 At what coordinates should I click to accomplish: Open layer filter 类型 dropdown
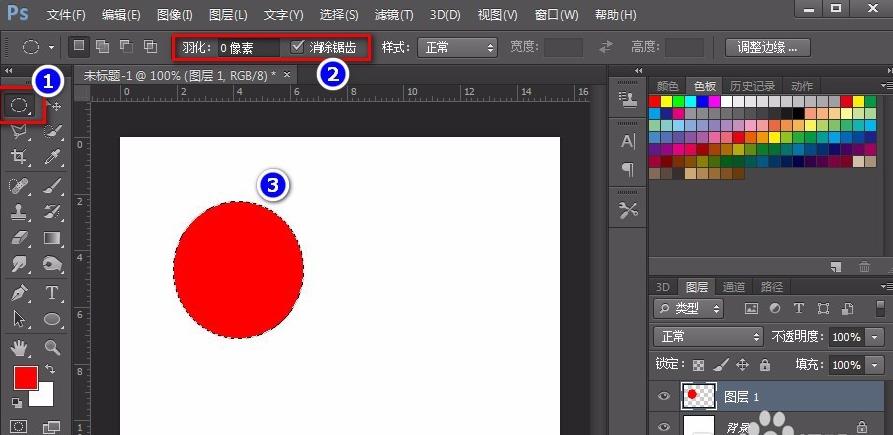(688, 309)
